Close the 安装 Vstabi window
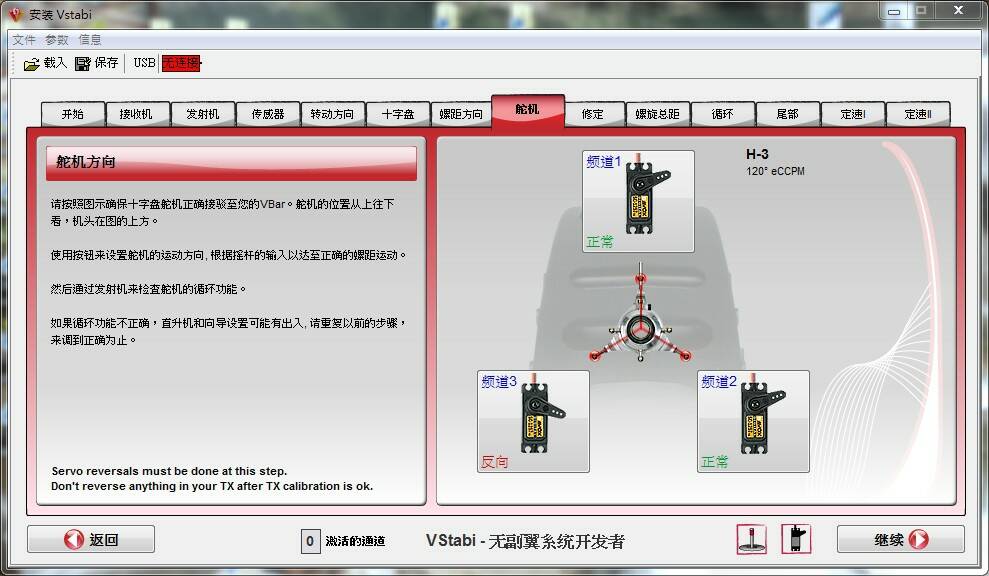Viewport: 989px width, 576px height. [958, 11]
